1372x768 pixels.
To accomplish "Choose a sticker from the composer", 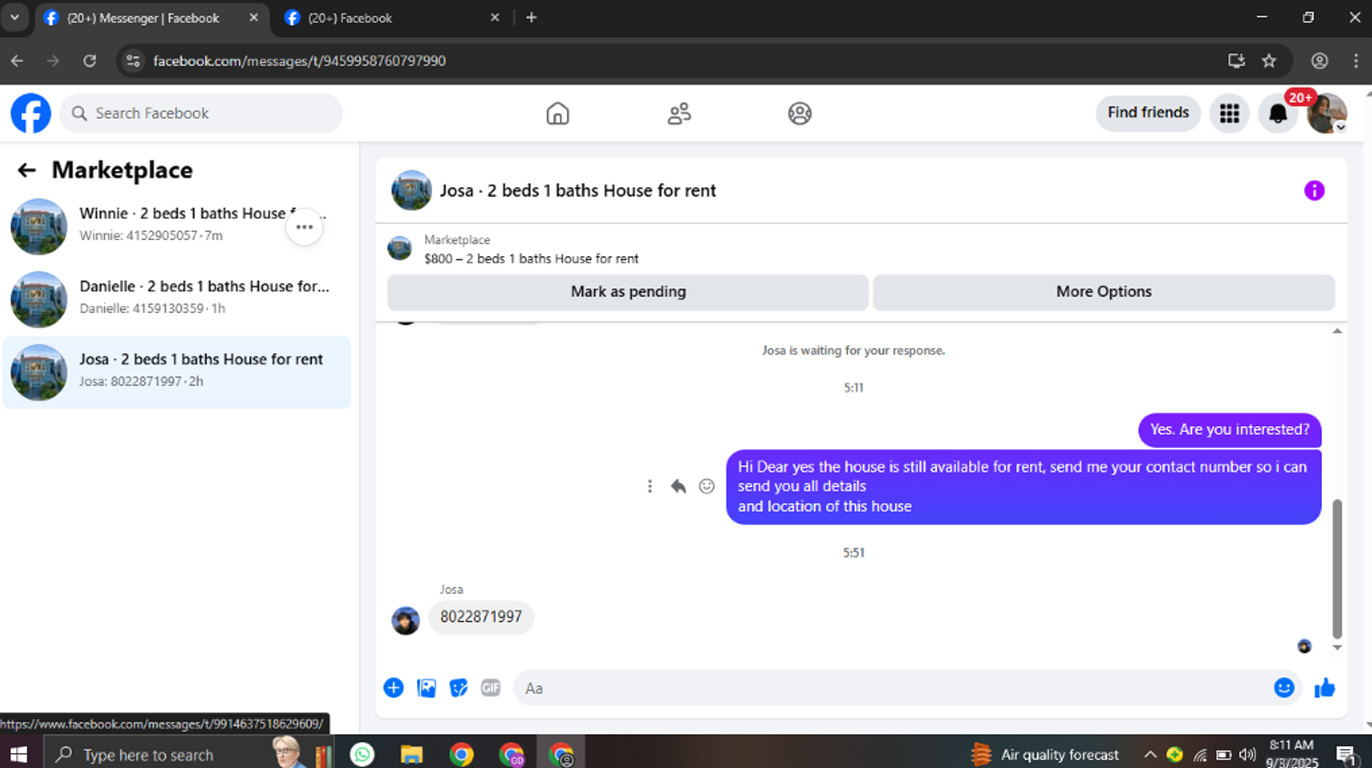I will [x=458, y=688].
